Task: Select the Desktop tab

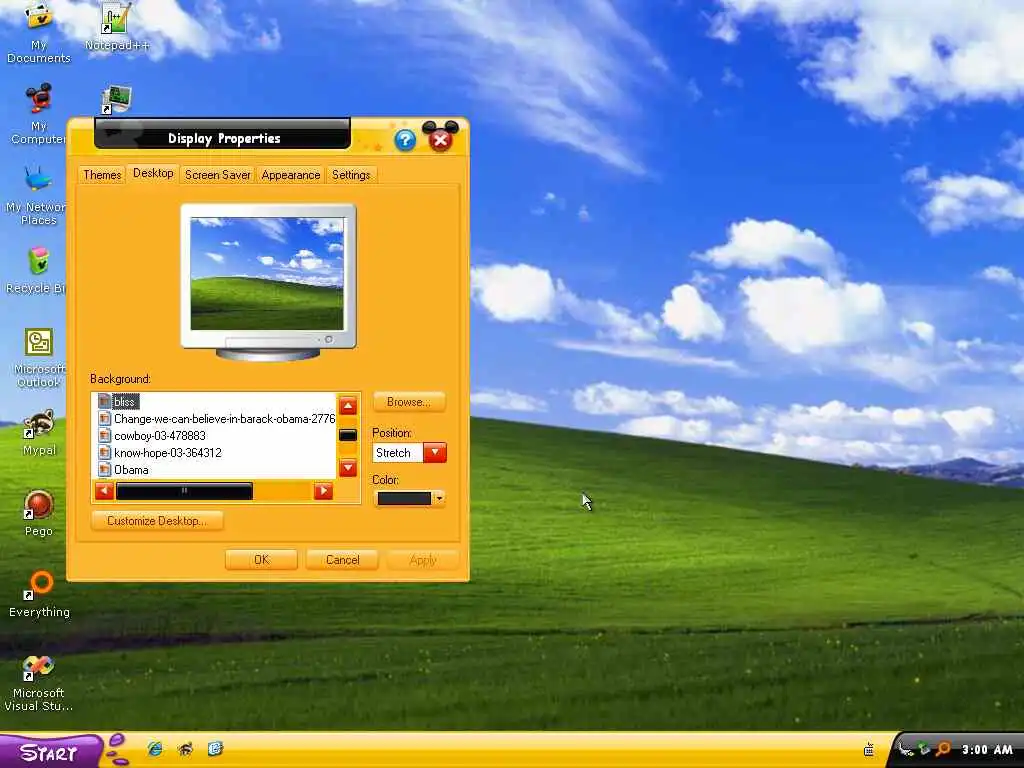Action: point(153,173)
